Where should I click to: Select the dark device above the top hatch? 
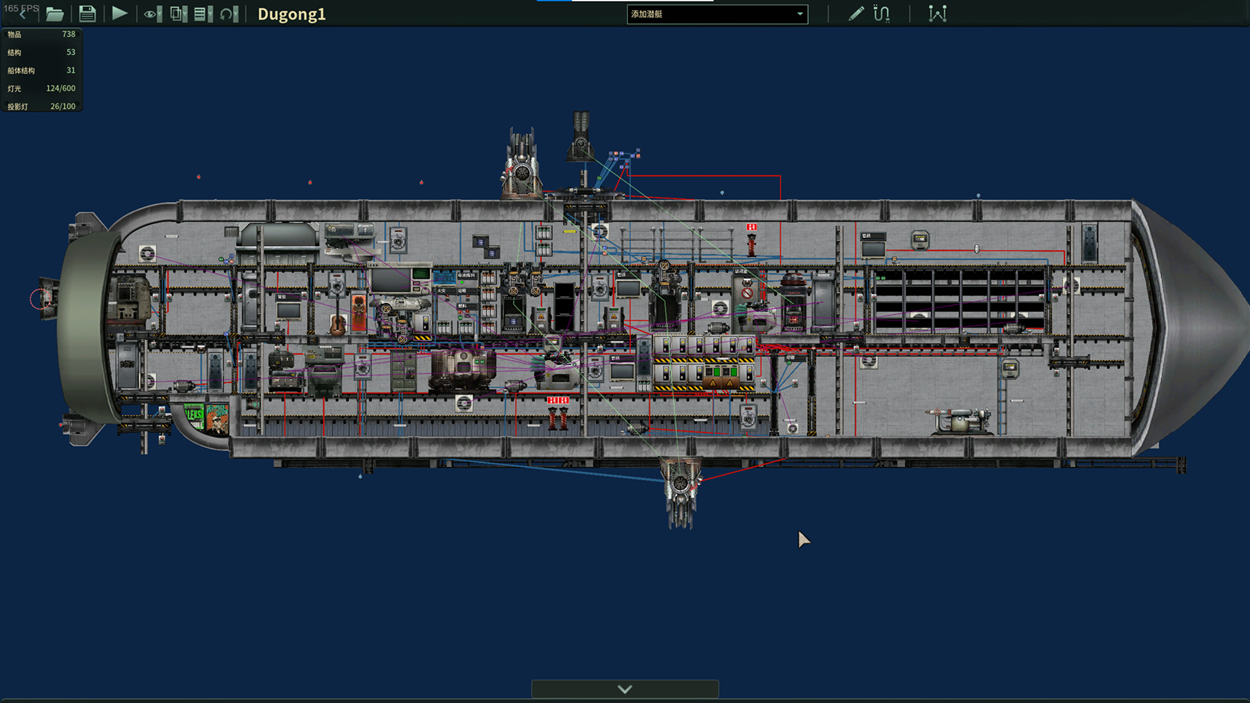tap(581, 136)
